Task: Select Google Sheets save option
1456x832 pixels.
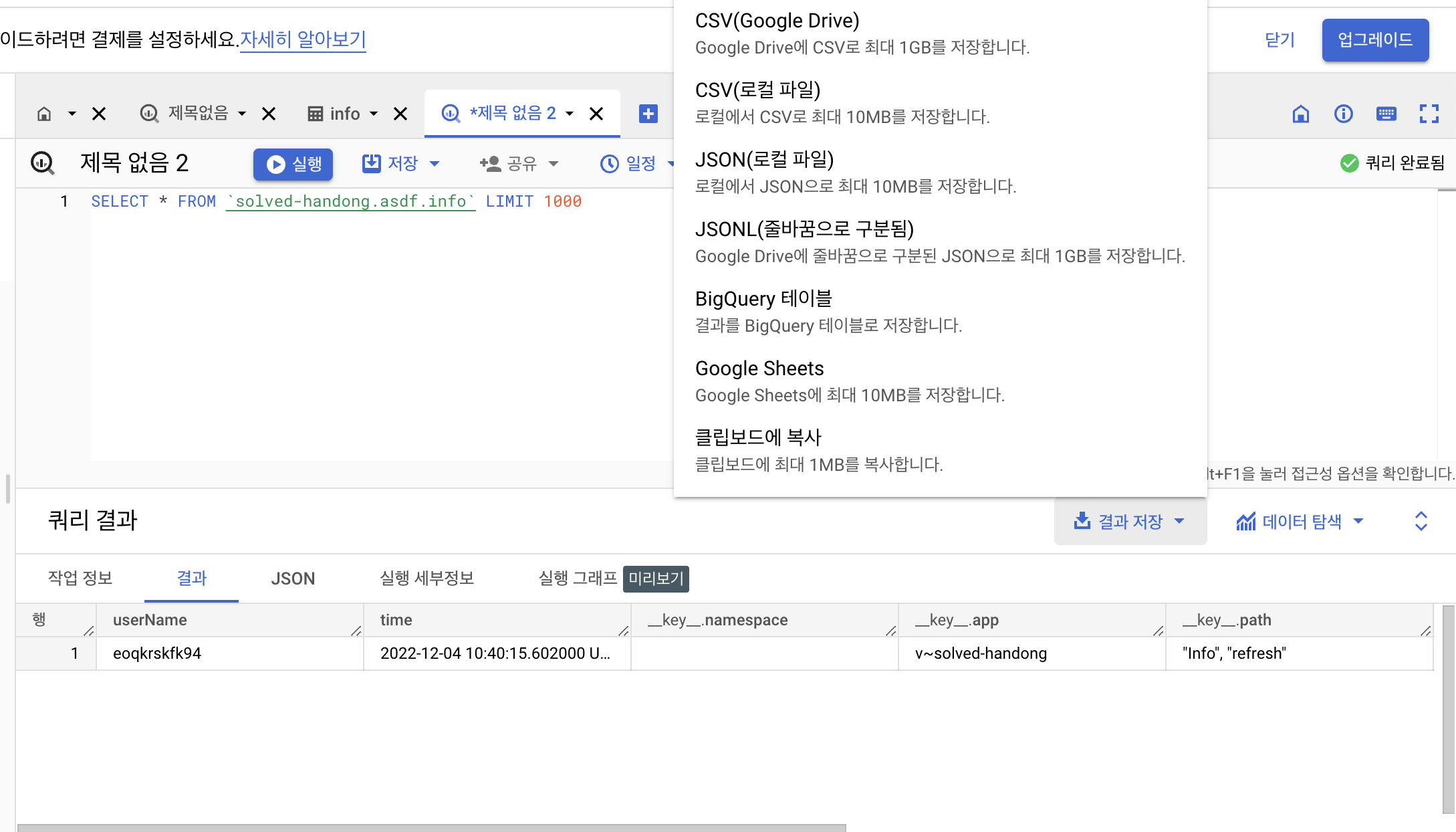Action: coord(759,369)
